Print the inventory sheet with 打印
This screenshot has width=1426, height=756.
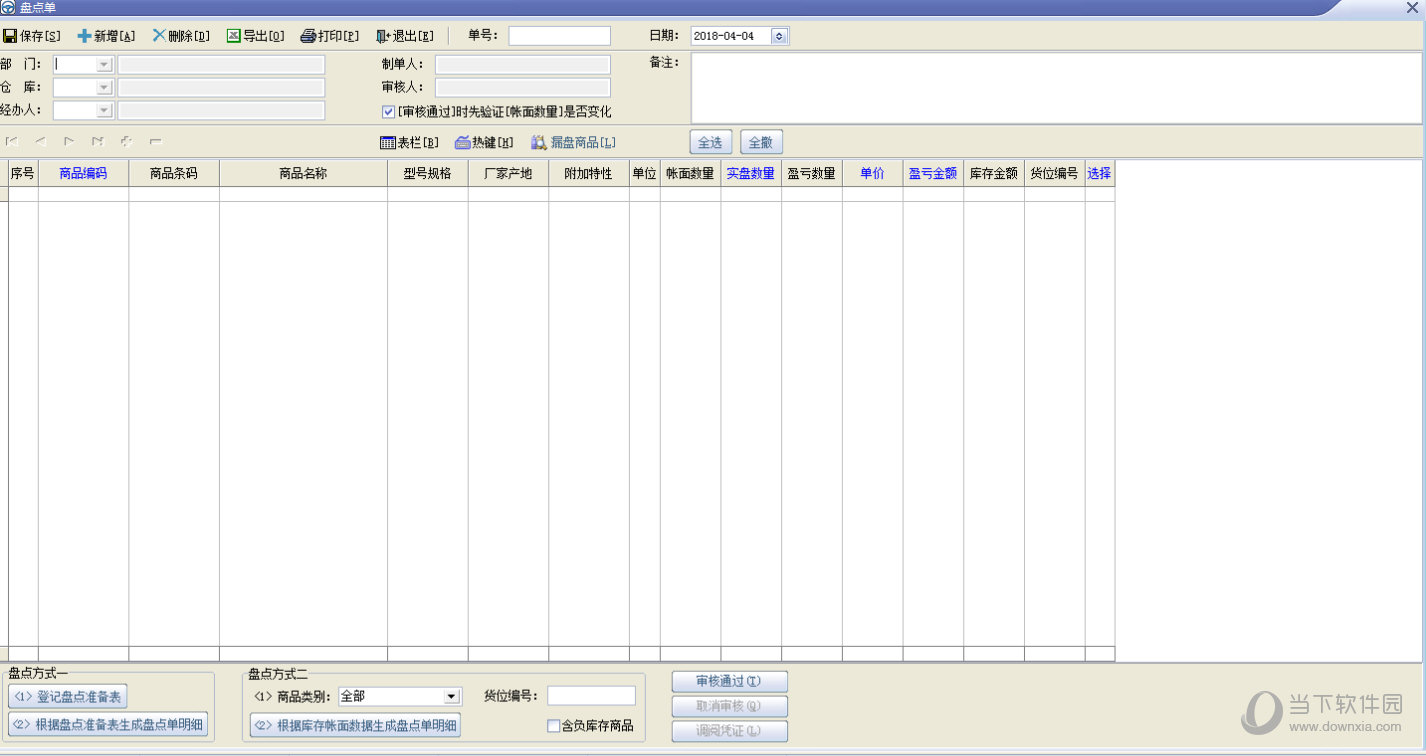330,36
